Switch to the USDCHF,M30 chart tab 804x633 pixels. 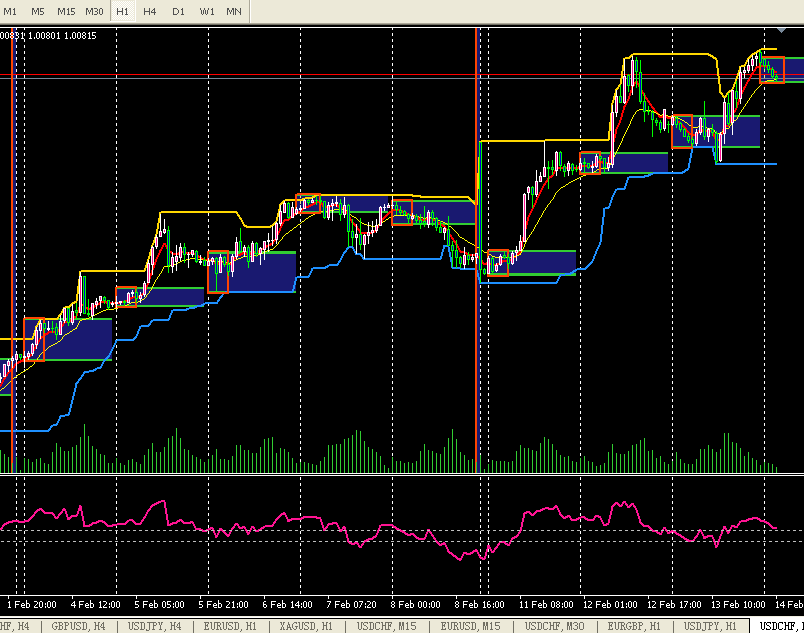coord(554,626)
